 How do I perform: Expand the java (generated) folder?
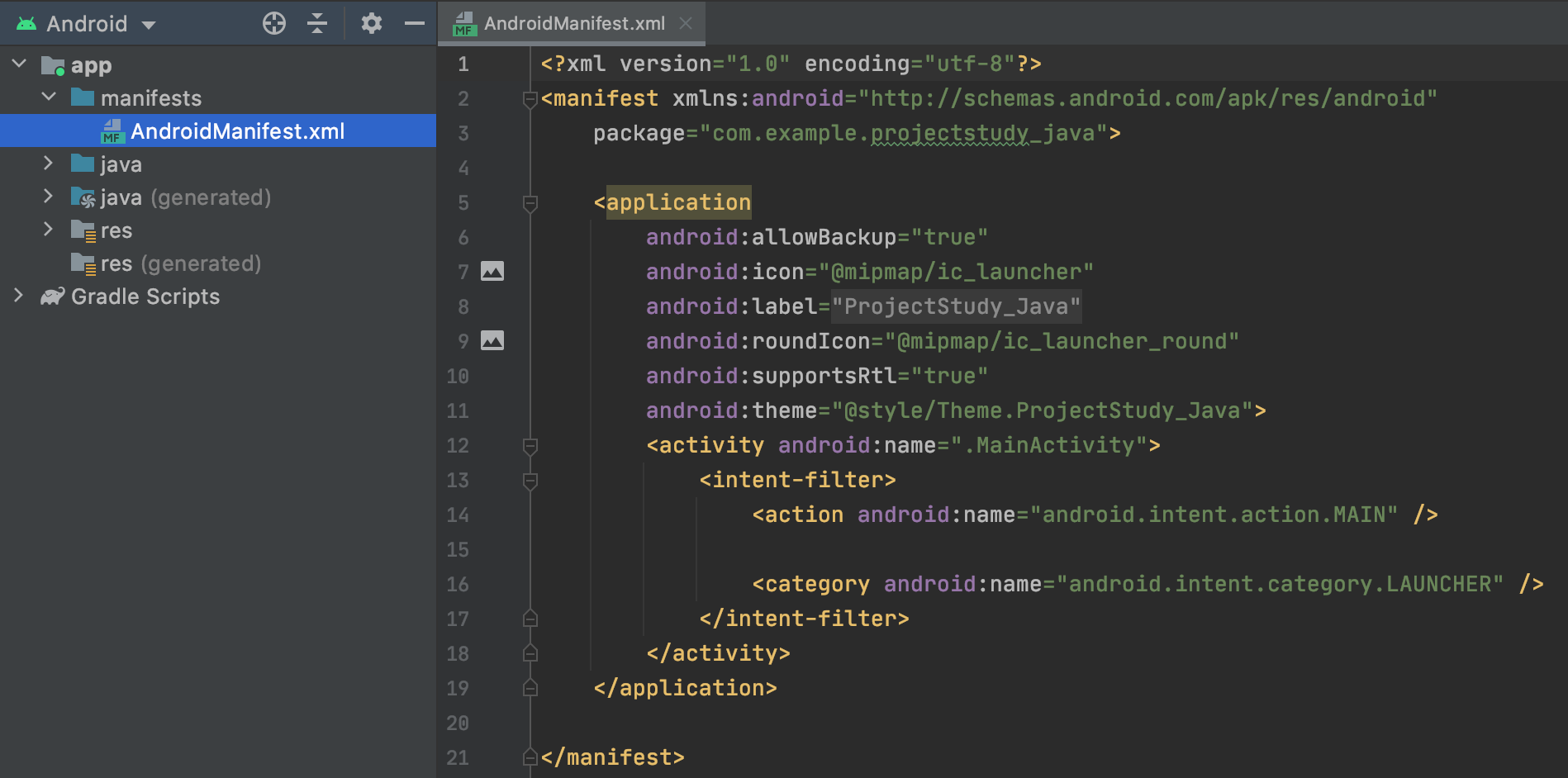[x=49, y=196]
